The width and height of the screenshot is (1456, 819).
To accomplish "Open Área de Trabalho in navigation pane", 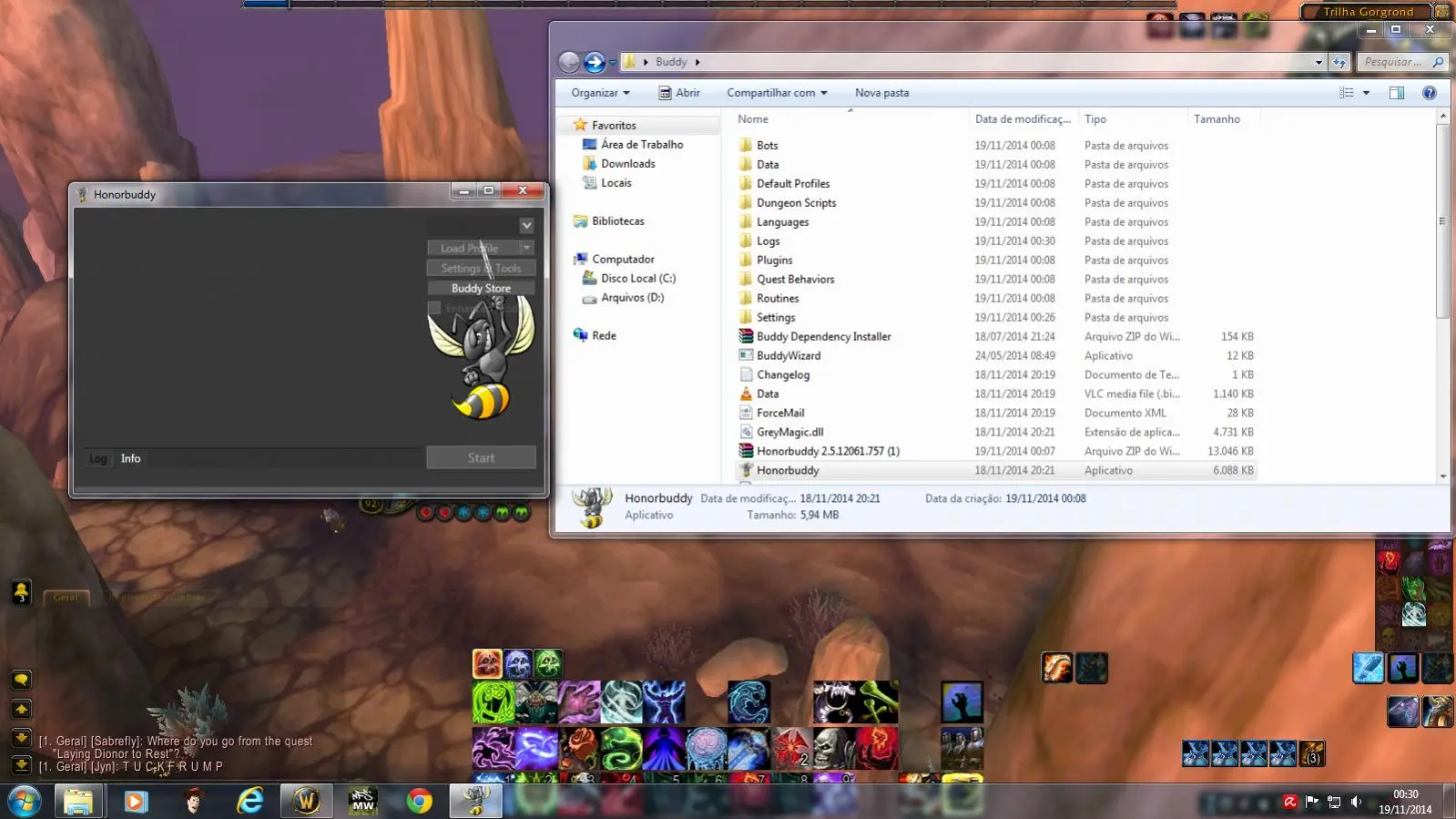I will [x=642, y=145].
